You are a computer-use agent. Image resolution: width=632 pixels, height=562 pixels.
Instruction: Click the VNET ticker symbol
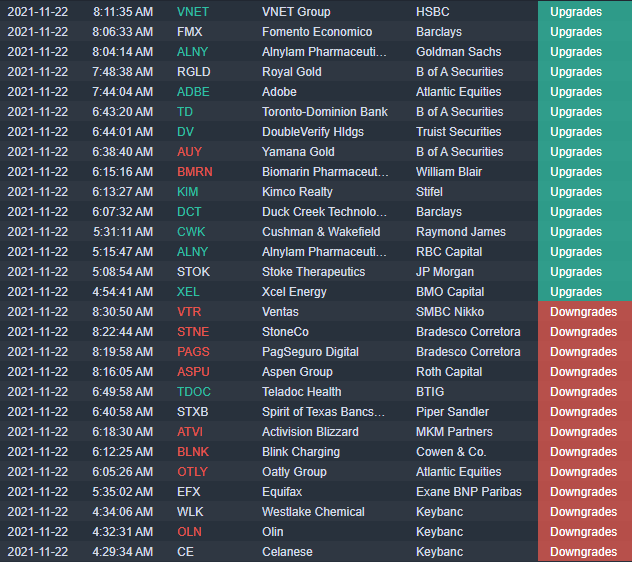193,12
